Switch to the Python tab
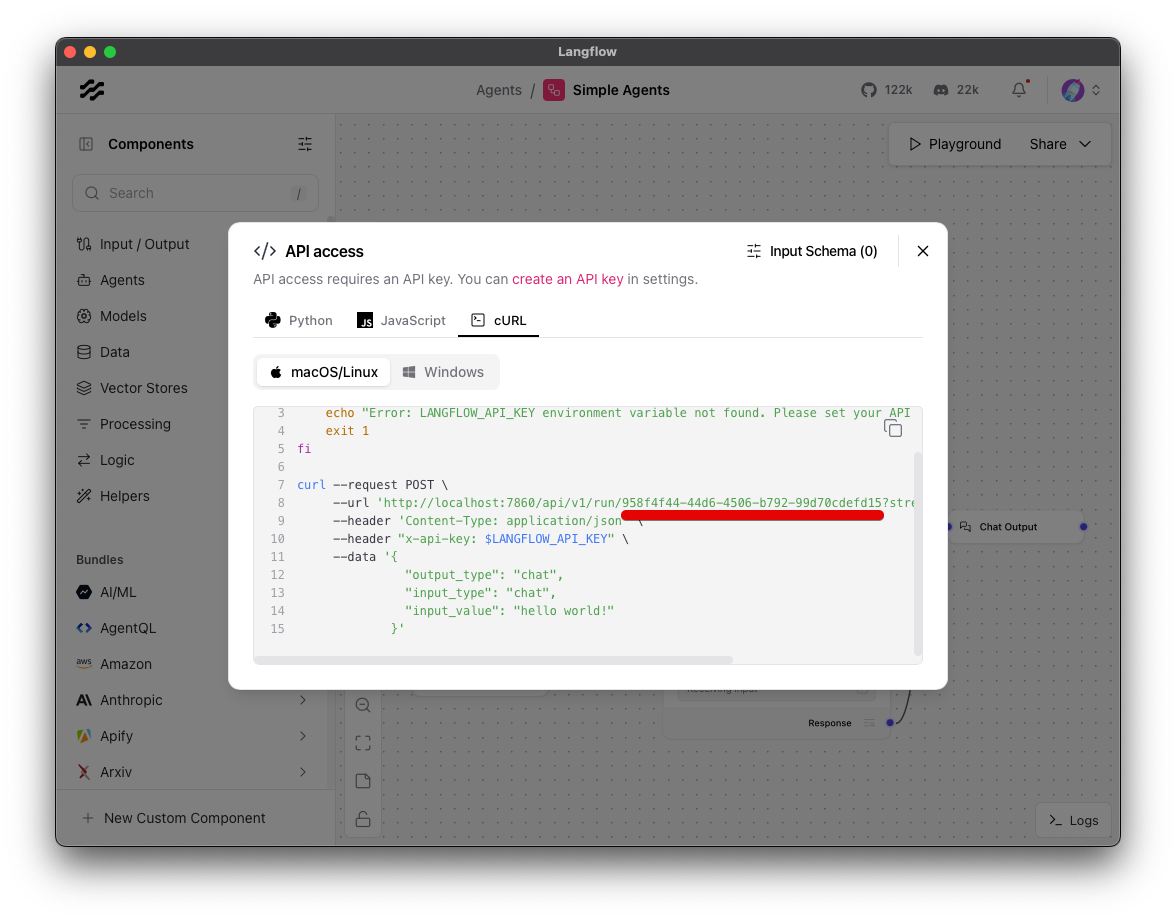This screenshot has width=1176, height=920. (x=298, y=320)
